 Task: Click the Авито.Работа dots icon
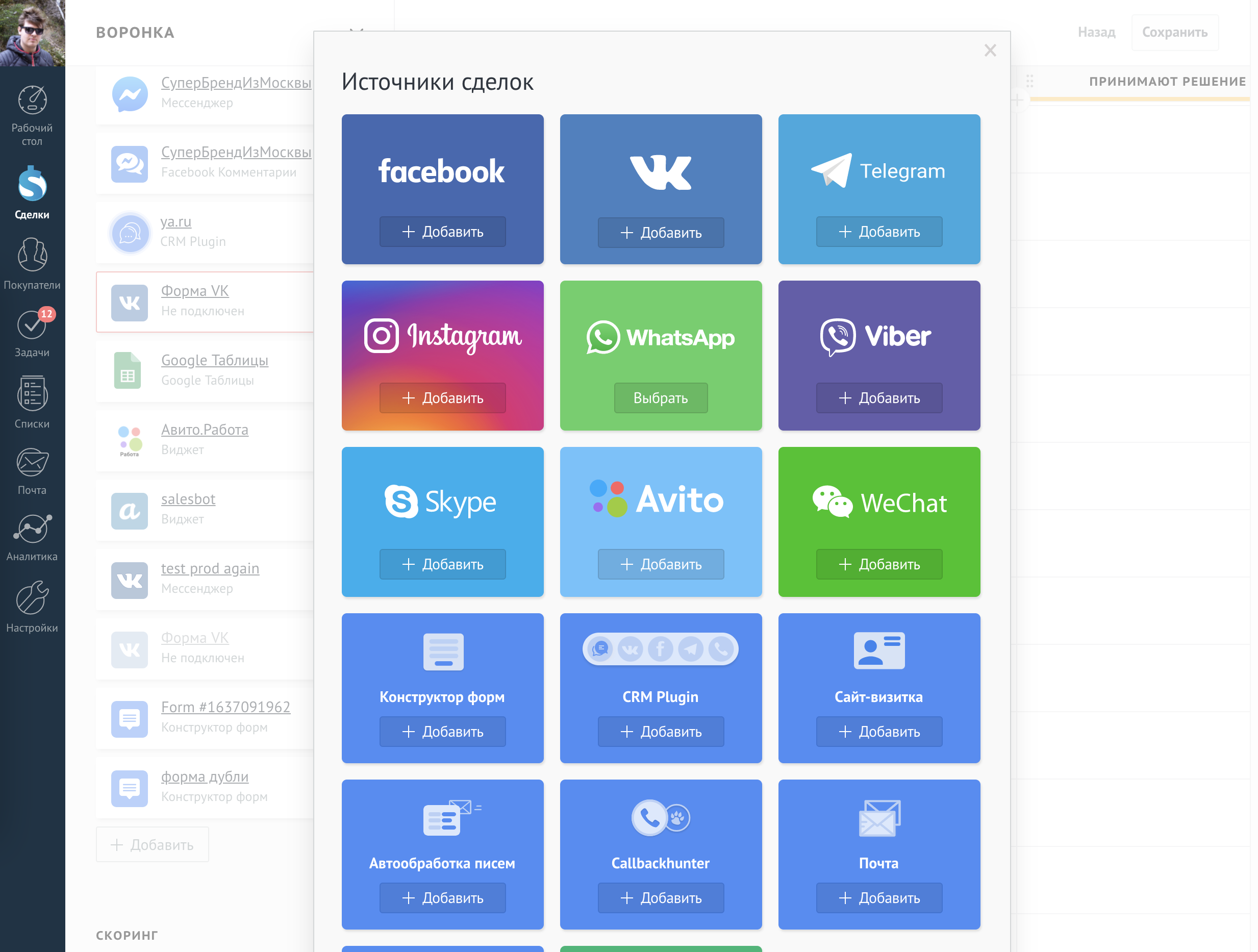tap(130, 441)
